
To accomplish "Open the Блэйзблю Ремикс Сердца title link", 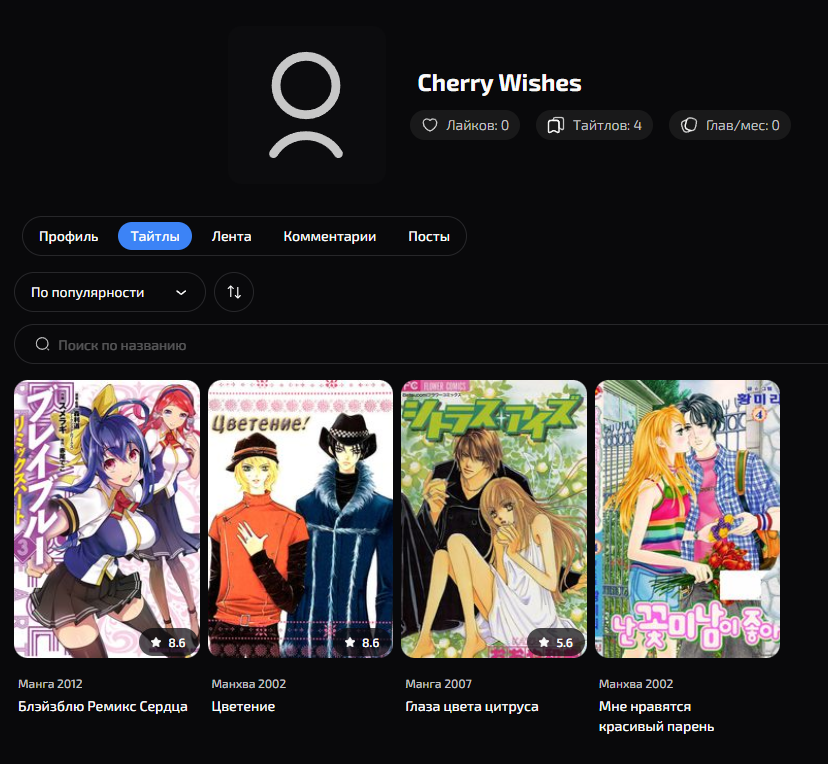I will click(102, 706).
